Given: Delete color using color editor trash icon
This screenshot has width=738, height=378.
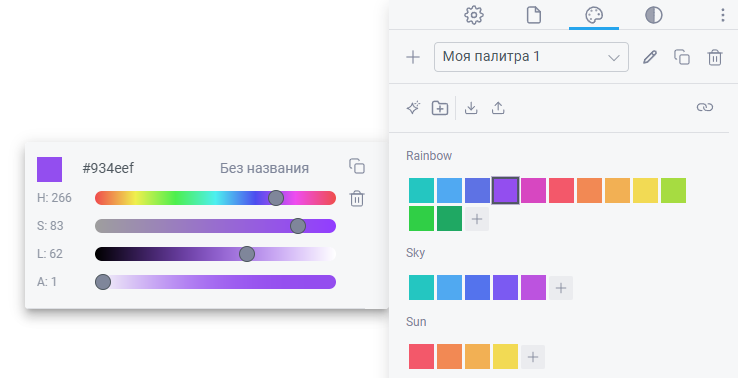Looking at the screenshot, I should pos(357,198).
